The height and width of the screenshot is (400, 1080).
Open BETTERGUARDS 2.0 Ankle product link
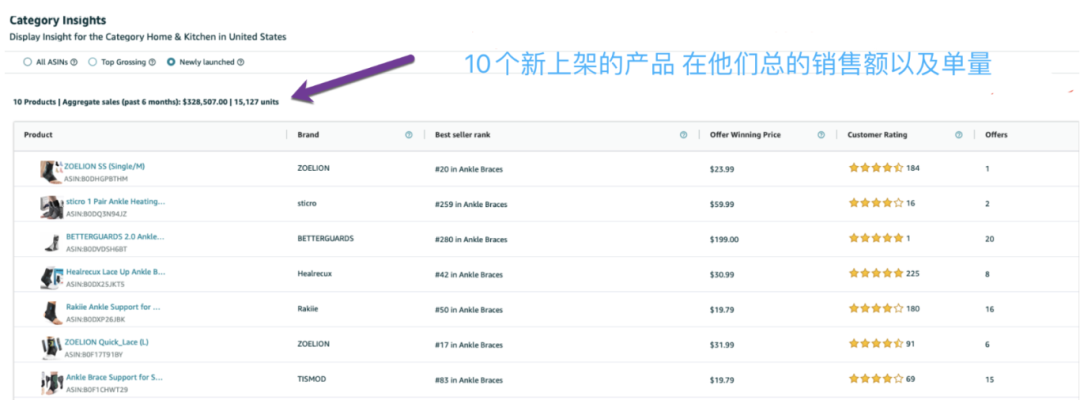tap(115, 236)
